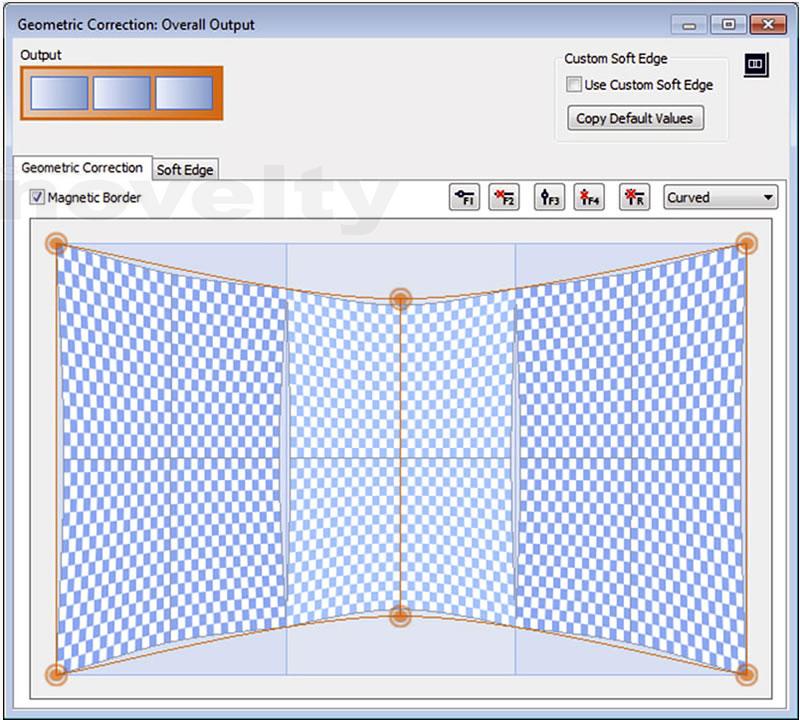Click the F2 toolbar icon with red X
Viewport: 800px width, 720px height.
(x=503, y=197)
